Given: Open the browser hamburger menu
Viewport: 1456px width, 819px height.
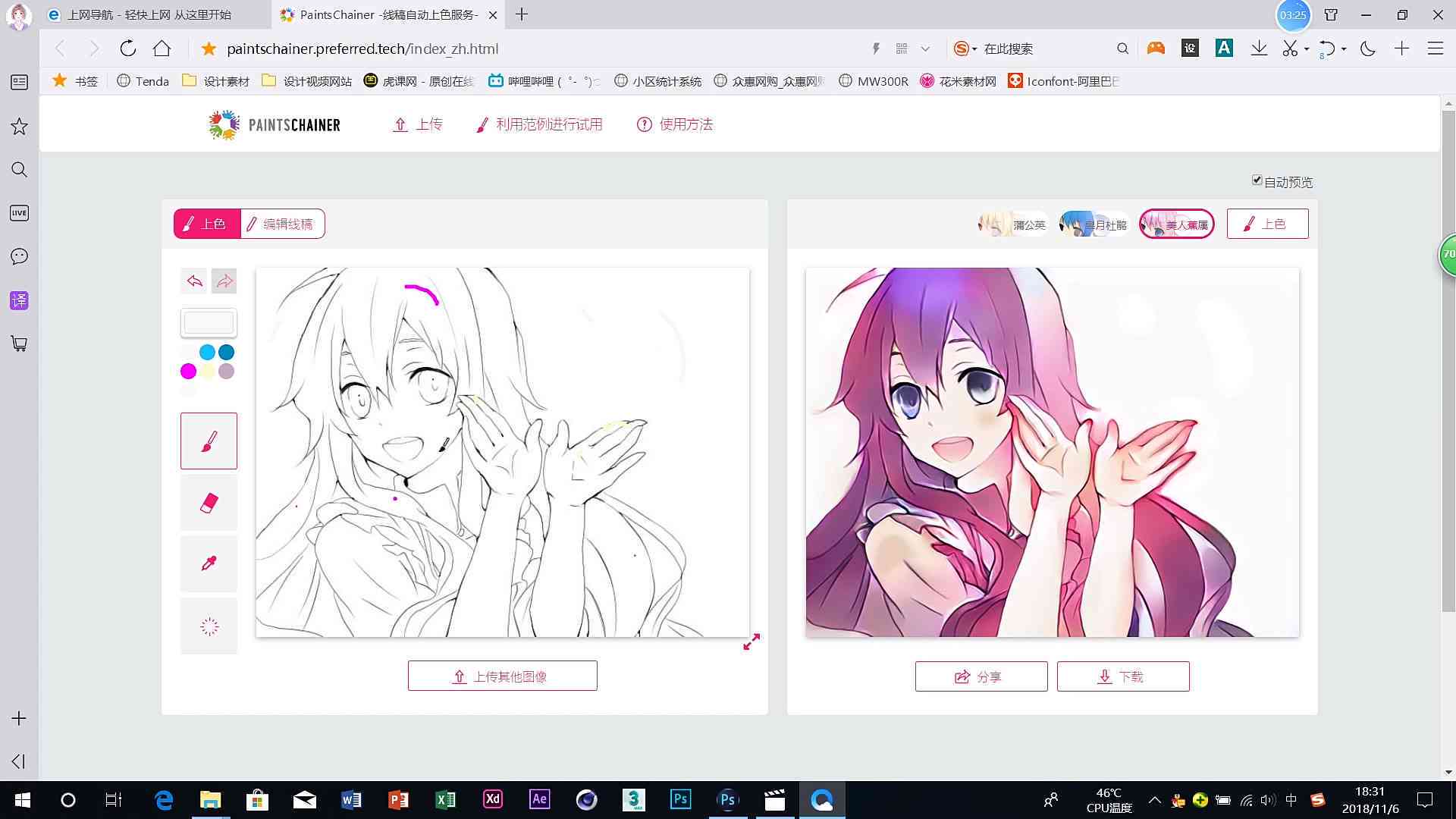Looking at the screenshot, I should (x=1435, y=49).
